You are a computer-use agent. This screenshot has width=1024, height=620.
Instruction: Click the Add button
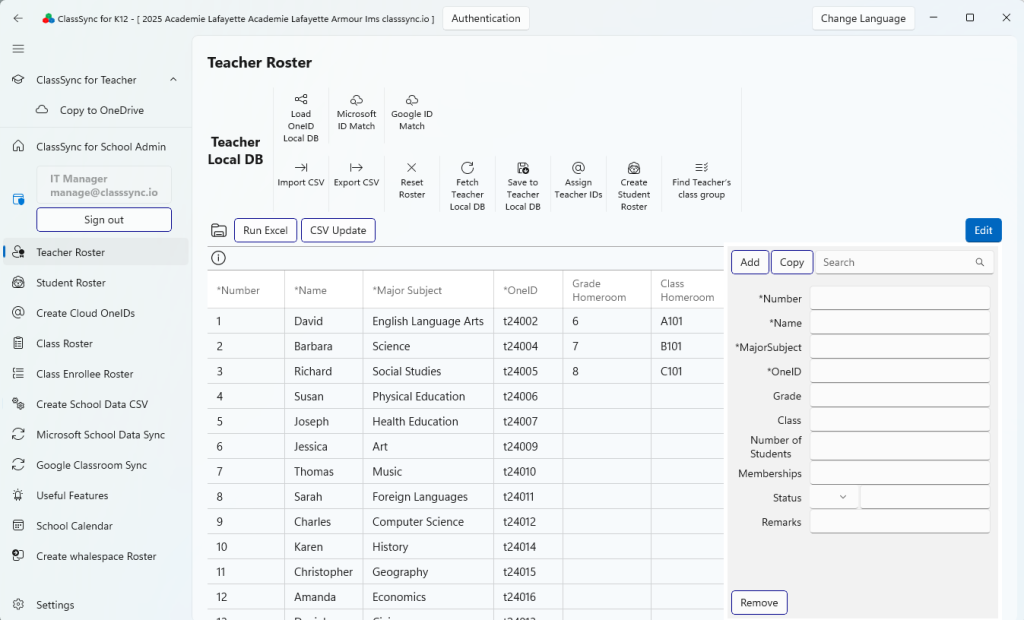click(750, 262)
